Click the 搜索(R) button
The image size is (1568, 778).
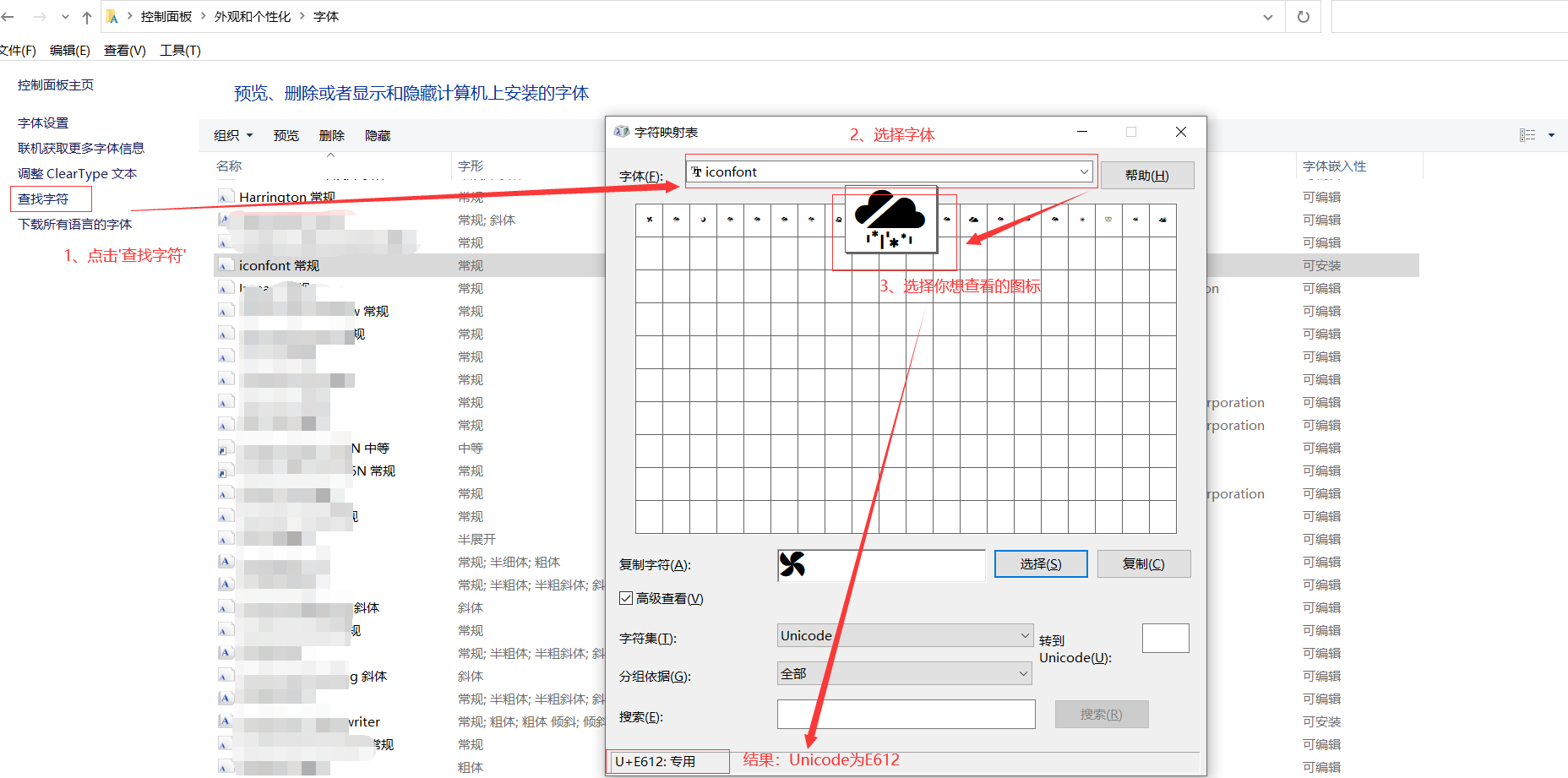tap(1102, 715)
